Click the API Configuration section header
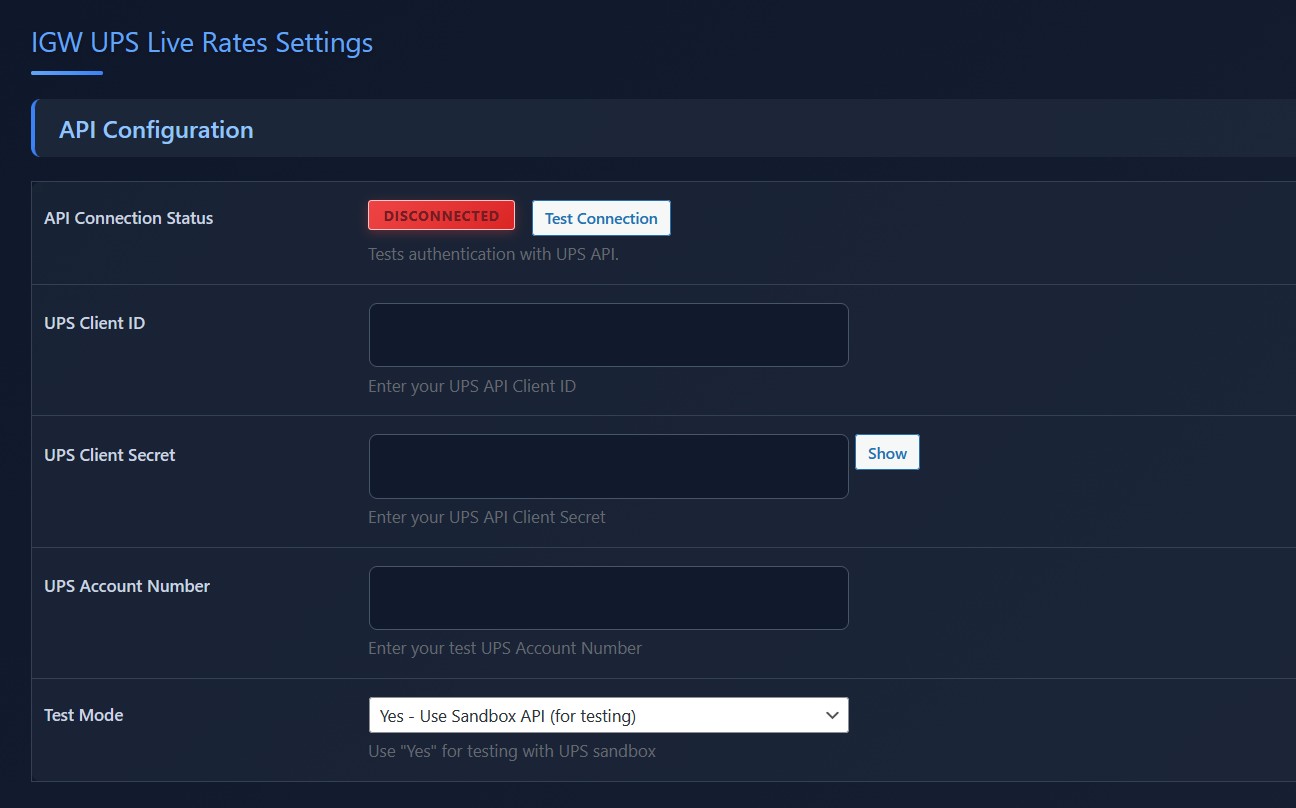 (156, 130)
